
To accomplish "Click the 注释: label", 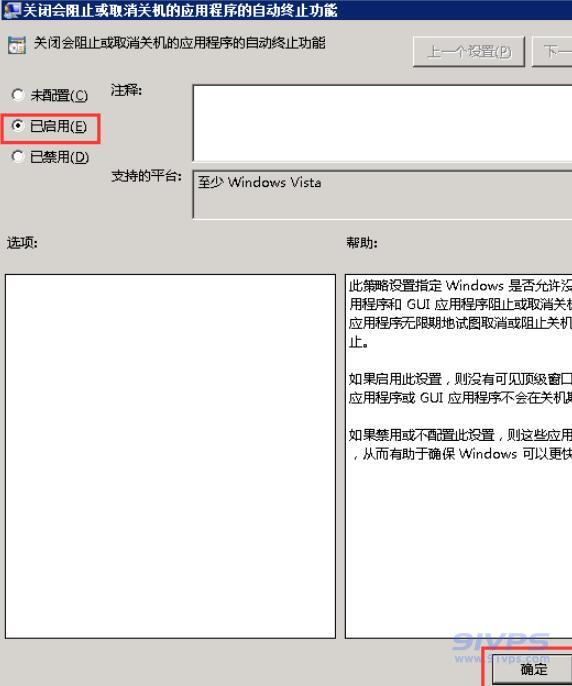I will tap(126, 91).
